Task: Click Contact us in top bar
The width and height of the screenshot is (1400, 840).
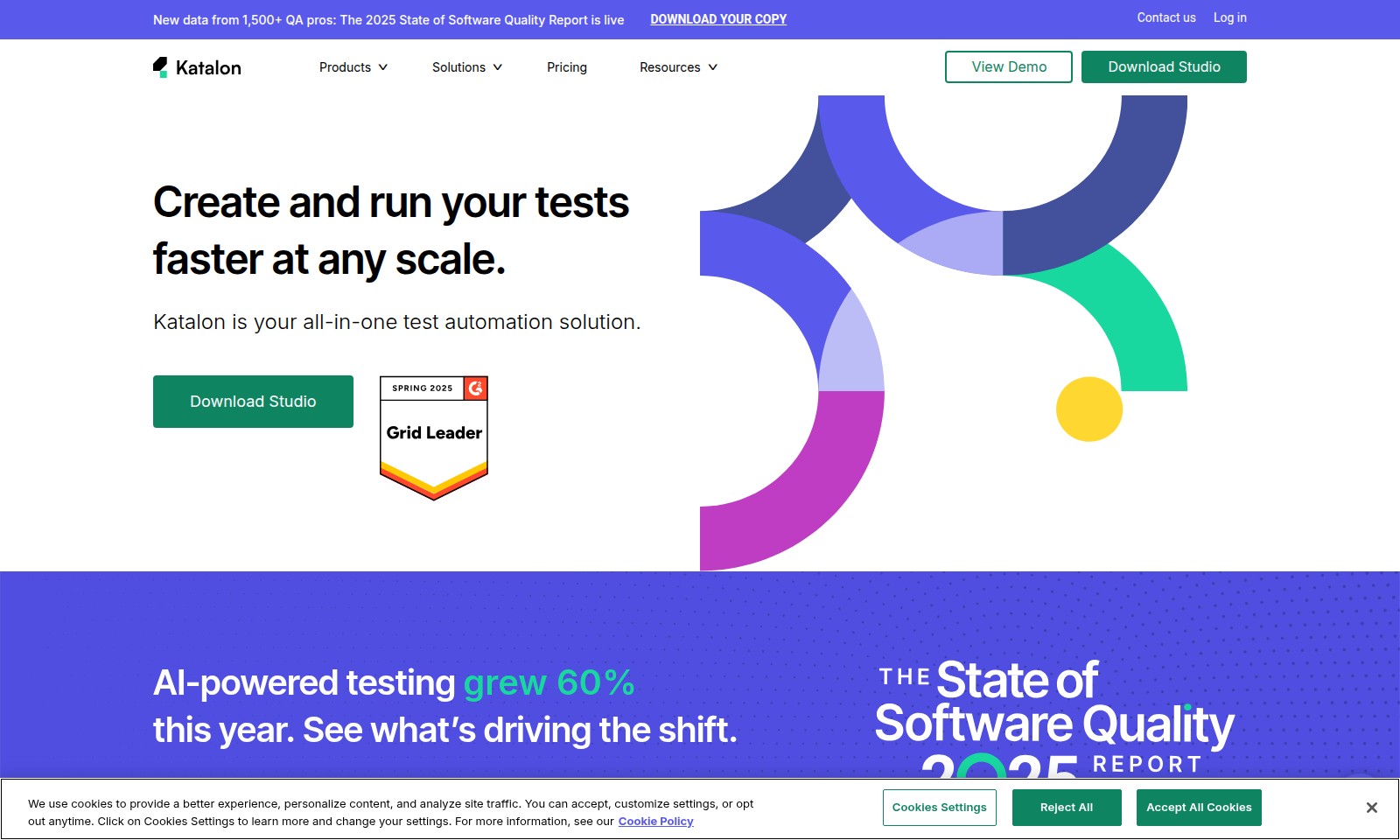Action: click(1166, 17)
